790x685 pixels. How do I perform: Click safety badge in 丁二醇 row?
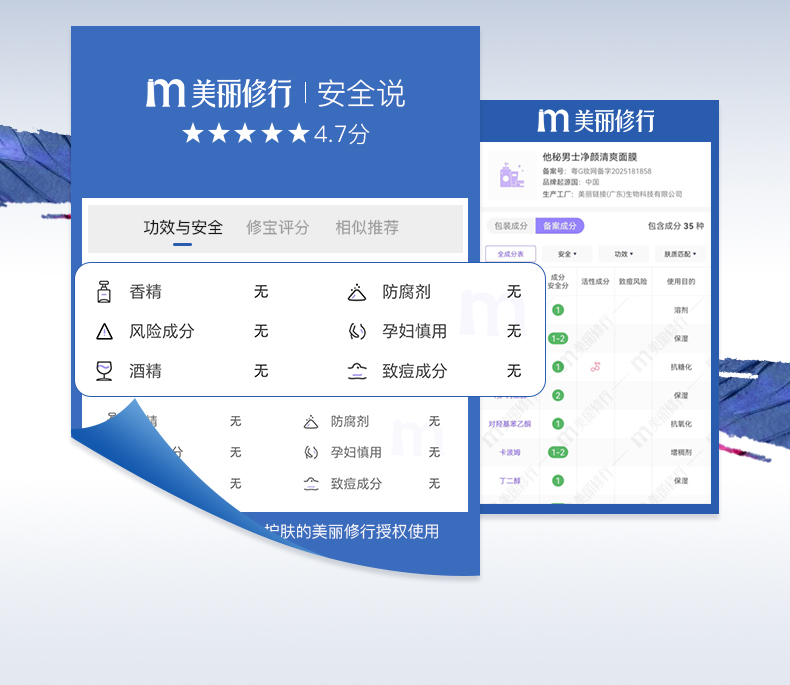[x=558, y=481]
